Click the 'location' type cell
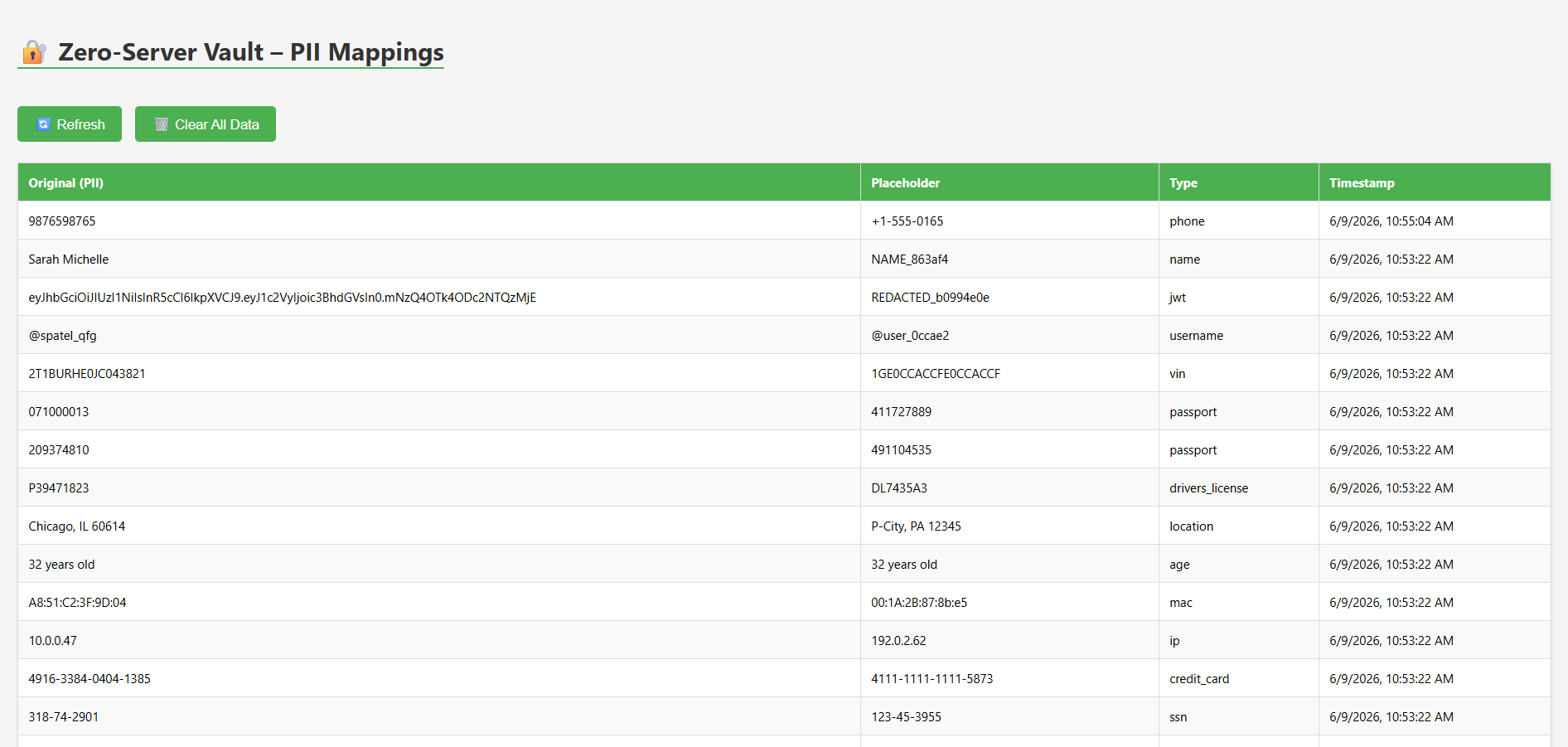The image size is (1568, 747). 1239,526
